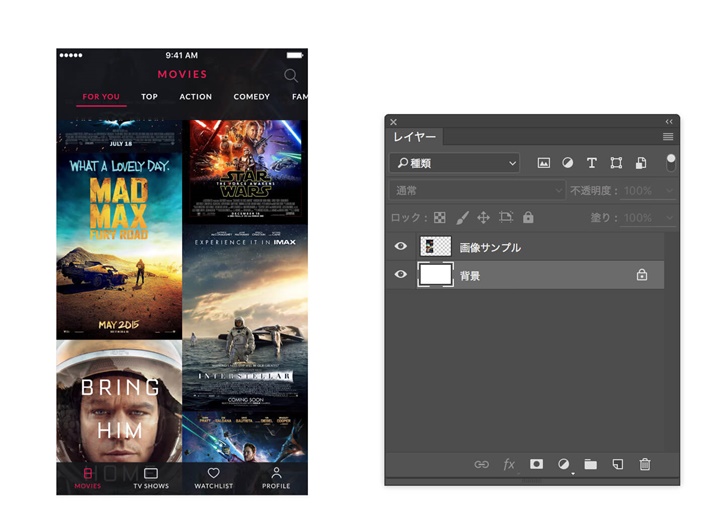Click the pixel layer filter icon
The image size is (720, 526).
coord(544,163)
